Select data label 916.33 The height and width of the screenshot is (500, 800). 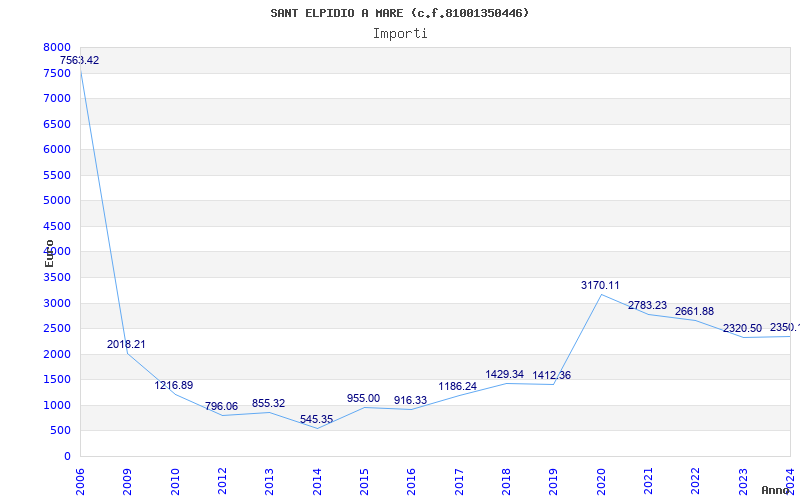coord(410,401)
